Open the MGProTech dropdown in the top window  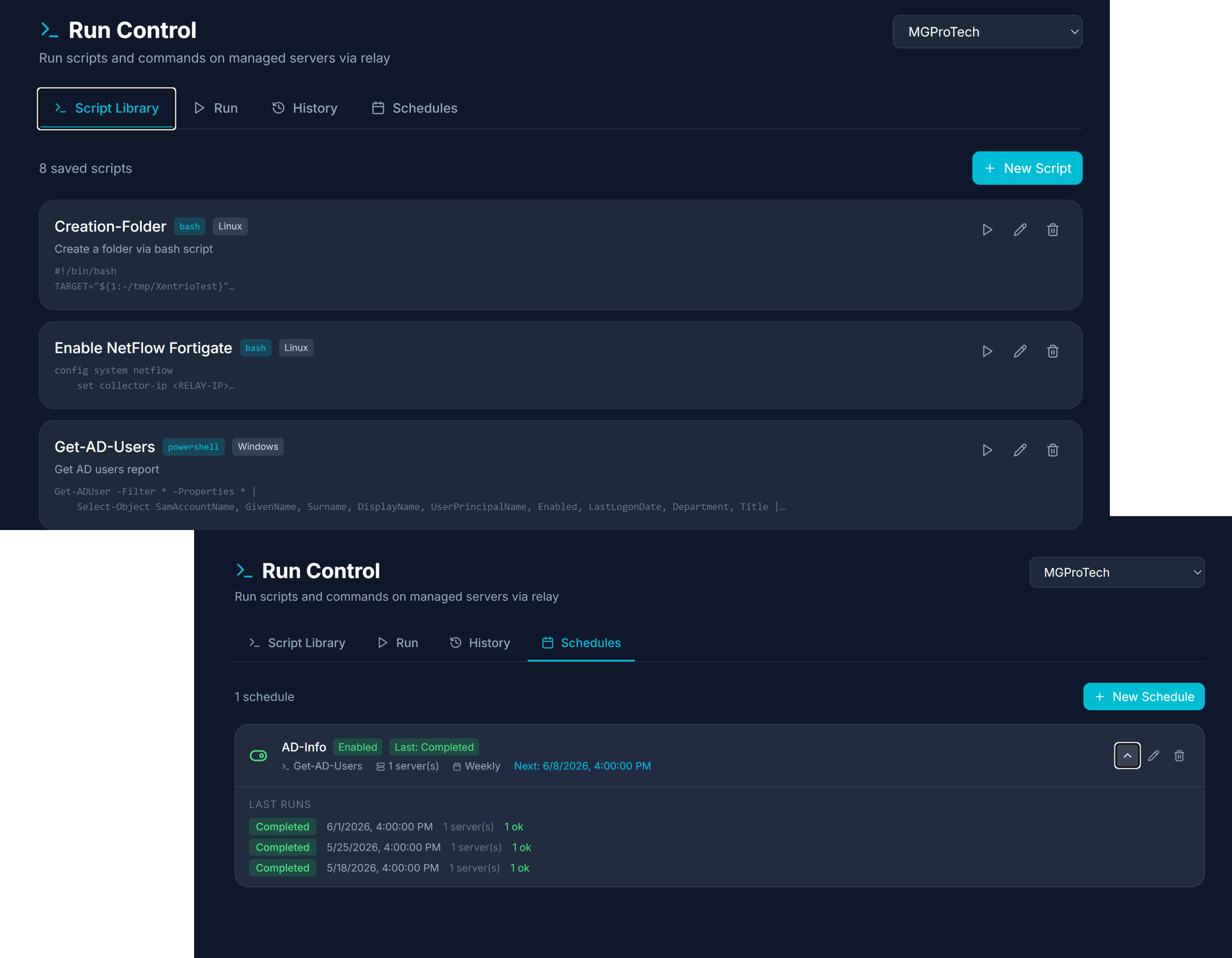987,32
